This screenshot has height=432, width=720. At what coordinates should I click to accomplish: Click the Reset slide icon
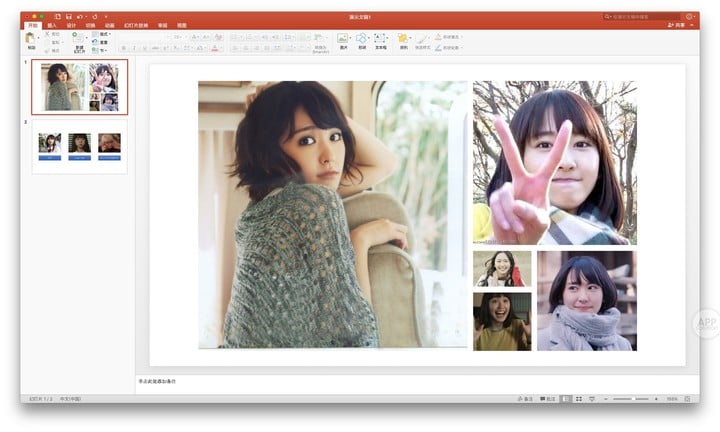click(95, 42)
